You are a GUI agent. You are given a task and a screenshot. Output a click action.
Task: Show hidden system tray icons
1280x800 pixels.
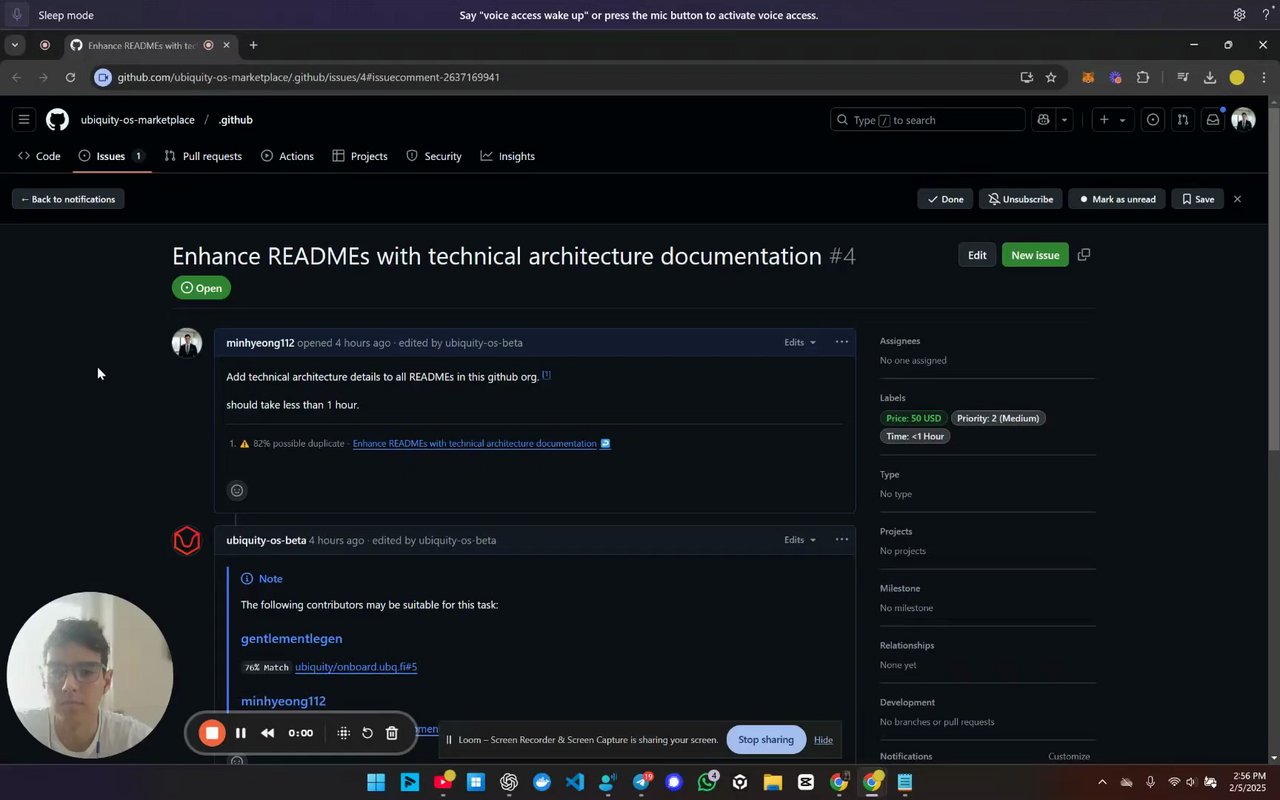[1102, 782]
